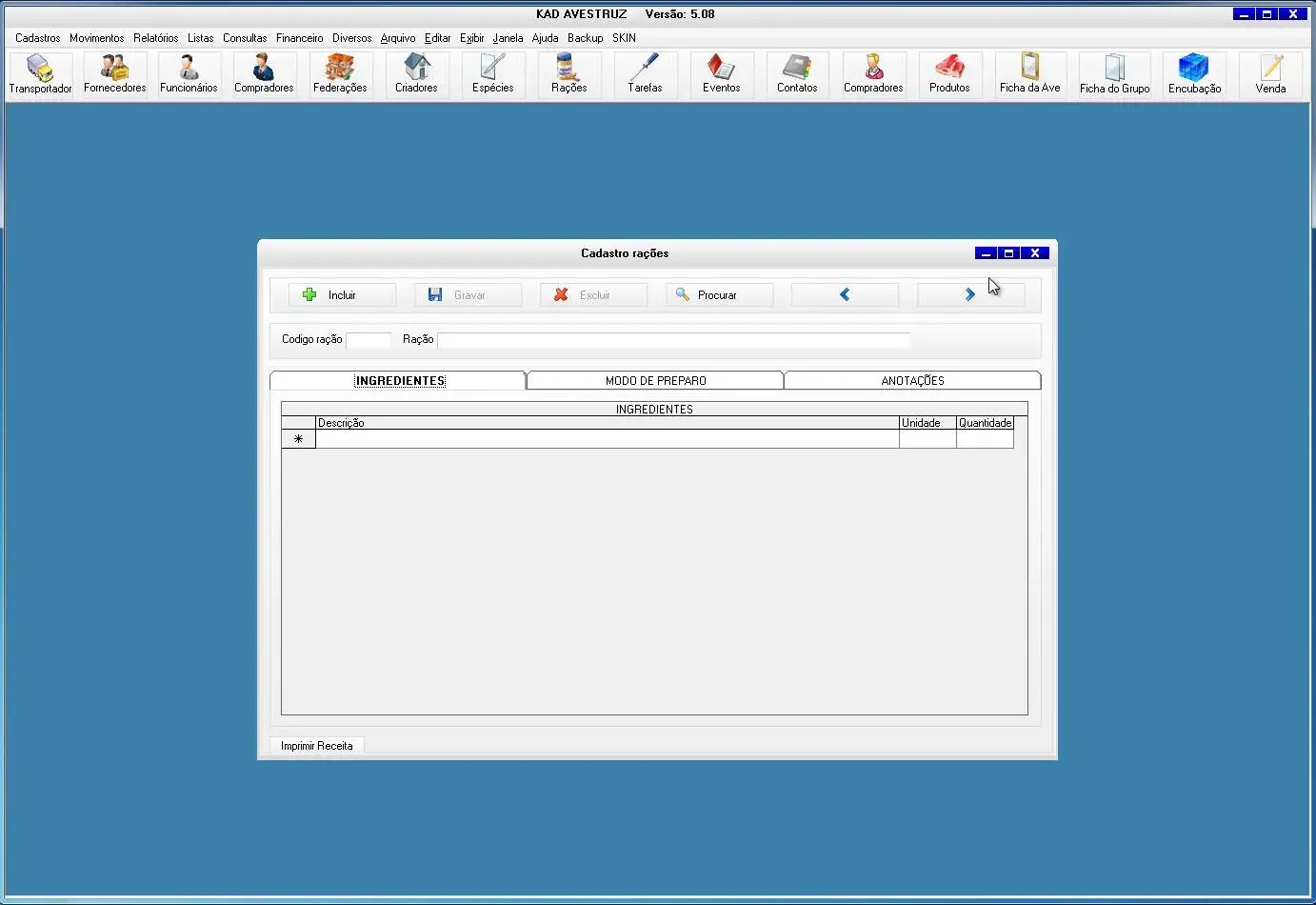This screenshot has height=905, width=1316.
Task: Switch to the ANOTAÇÕES tab
Action: pos(912,381)
